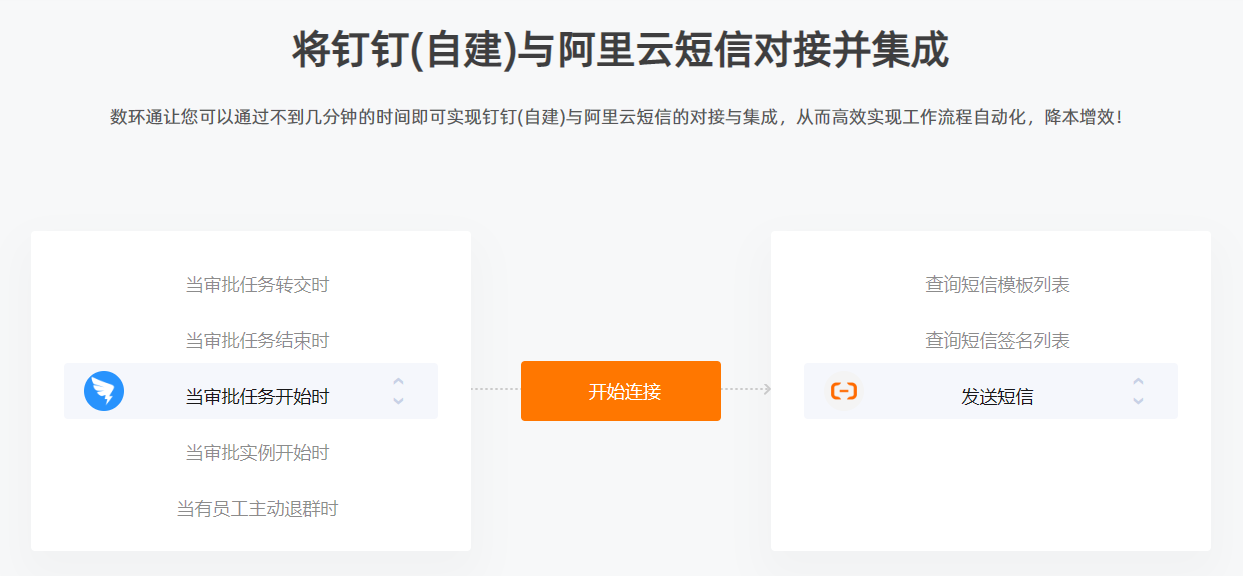Click down chevron in 发送短信 selector
Viewport: 1243px width, 576px height.
point(1138,401)
